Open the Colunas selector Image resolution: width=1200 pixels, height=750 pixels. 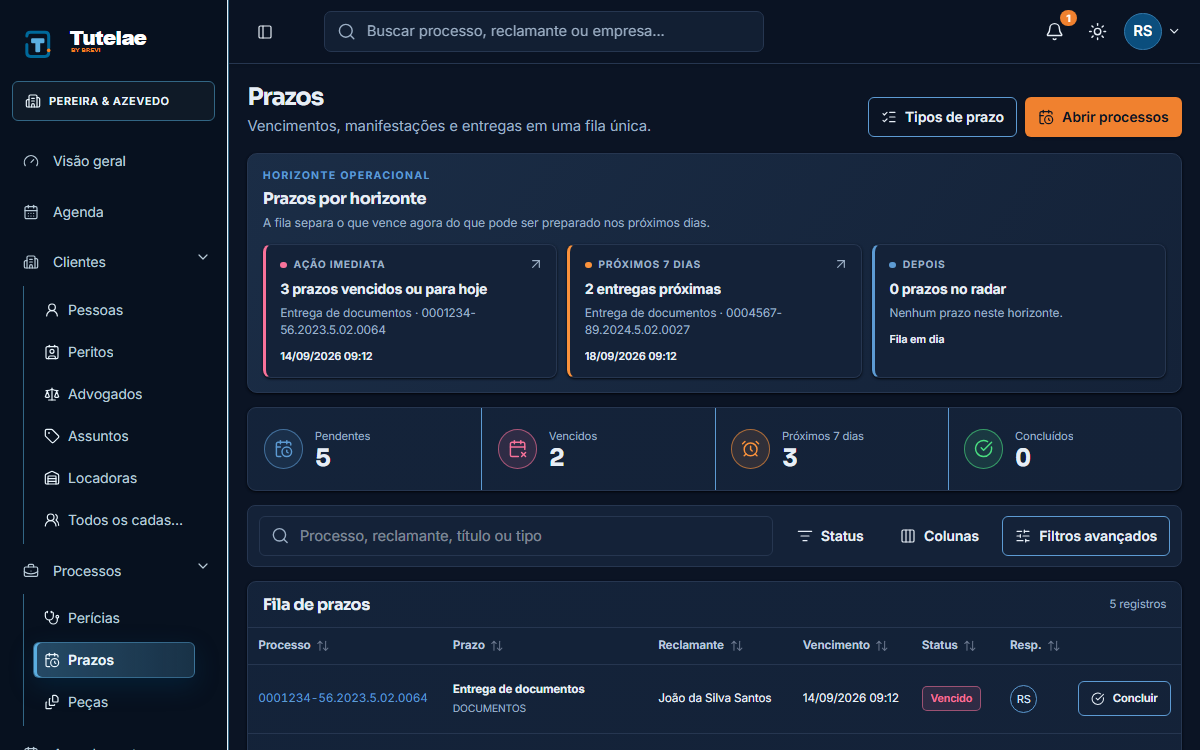click(940, 536)
